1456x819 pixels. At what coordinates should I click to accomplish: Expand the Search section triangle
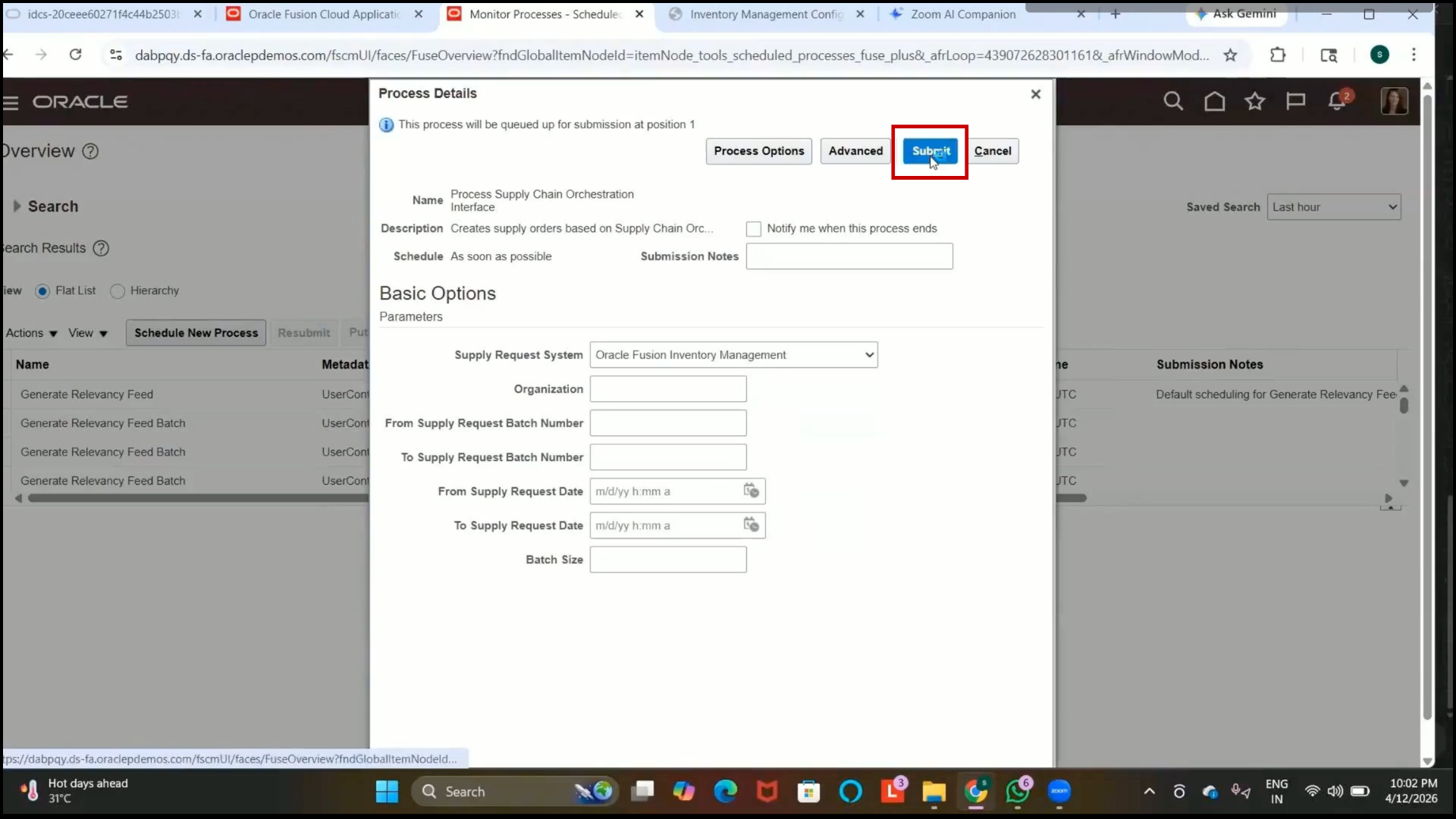(x=17, y=206)
